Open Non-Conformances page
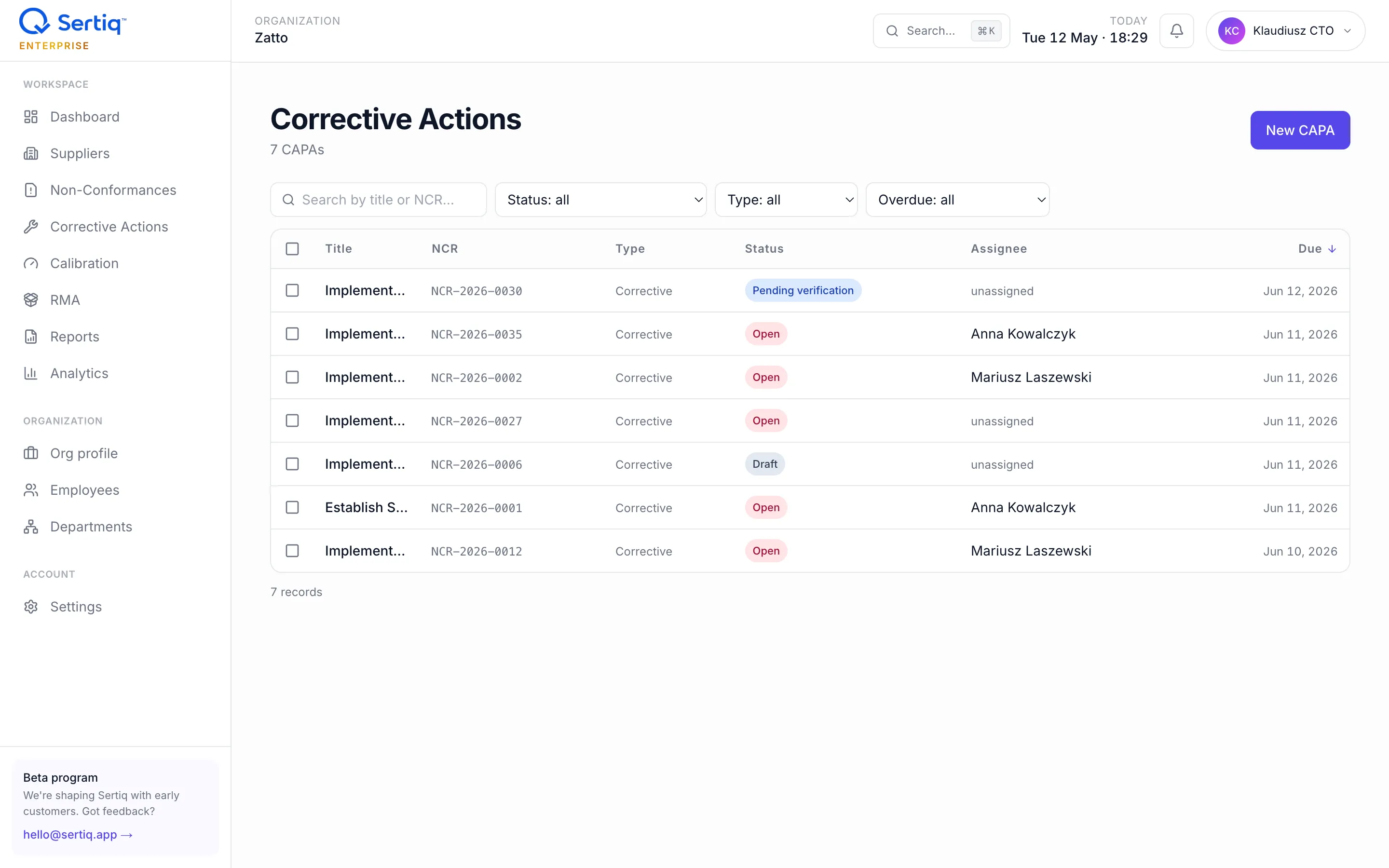 tap(113, 190)
